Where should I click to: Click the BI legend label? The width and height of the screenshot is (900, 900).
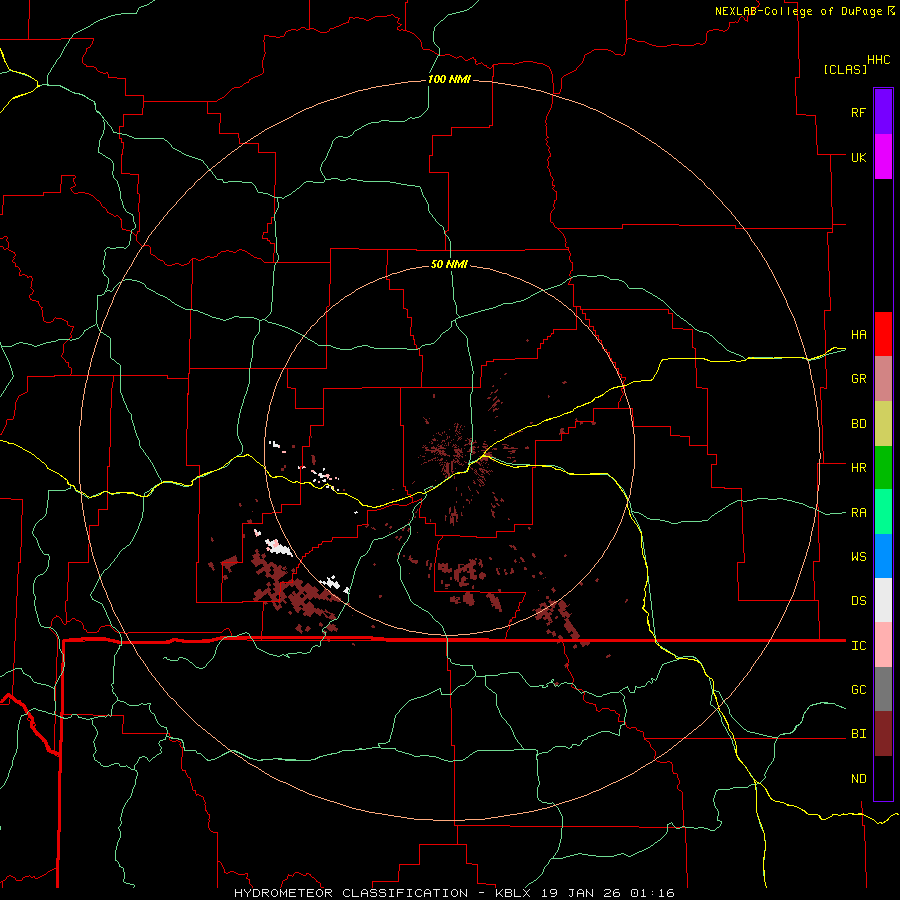(x=858, y=734)
